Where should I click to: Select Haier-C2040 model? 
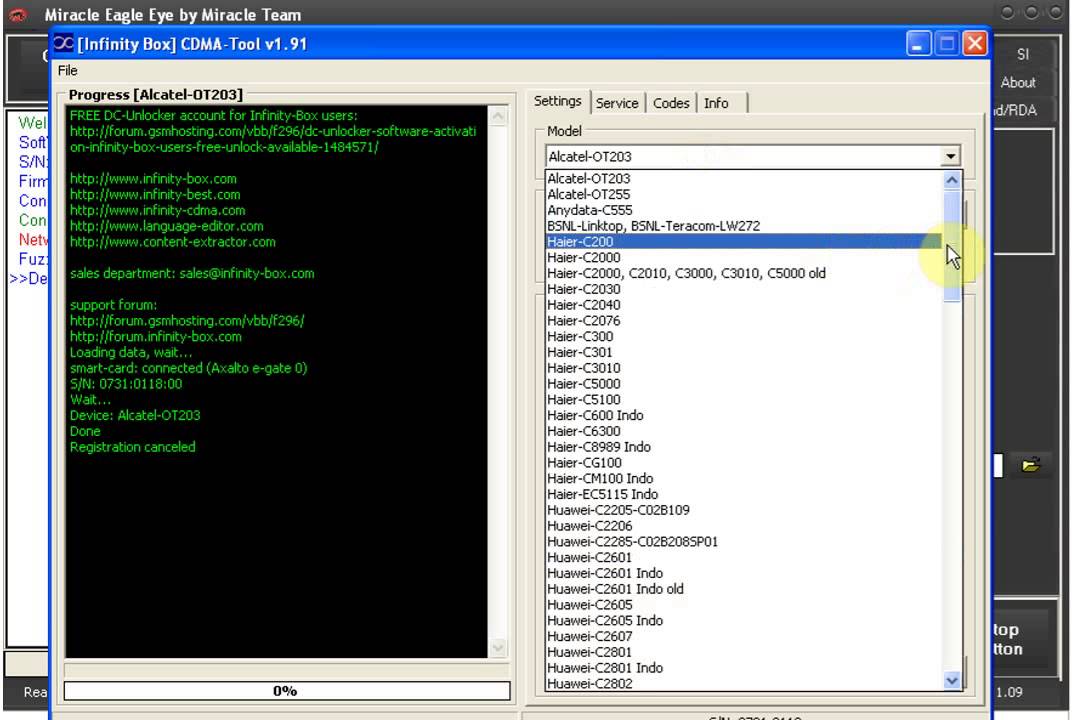click(743, 305)
